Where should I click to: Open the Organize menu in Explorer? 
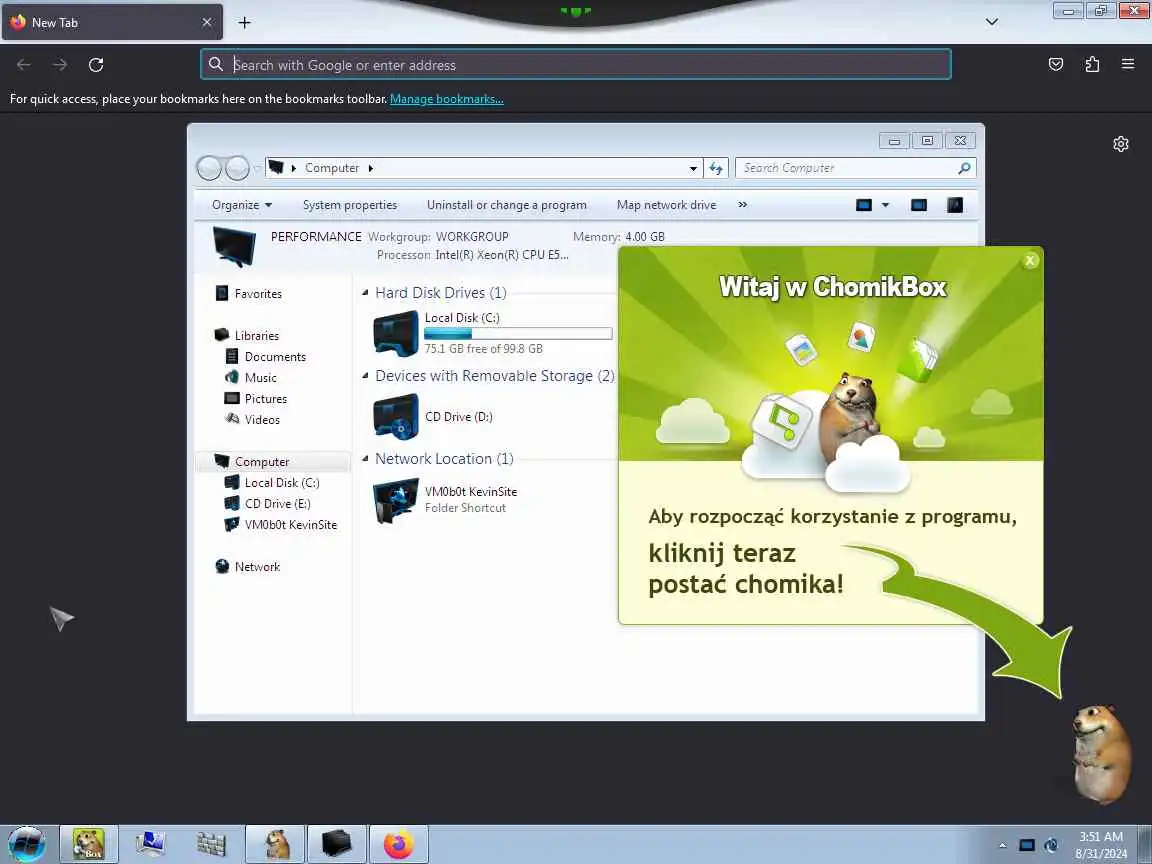click(242, 205)
